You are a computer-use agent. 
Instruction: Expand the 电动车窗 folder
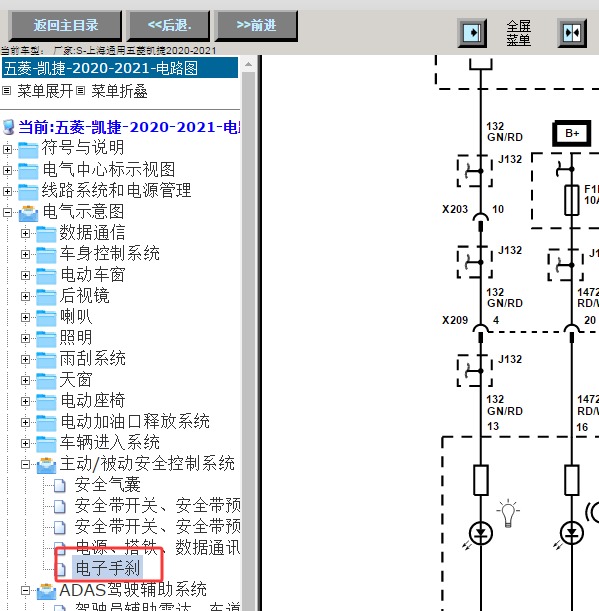pyautogui.click(x=25, y=275)
